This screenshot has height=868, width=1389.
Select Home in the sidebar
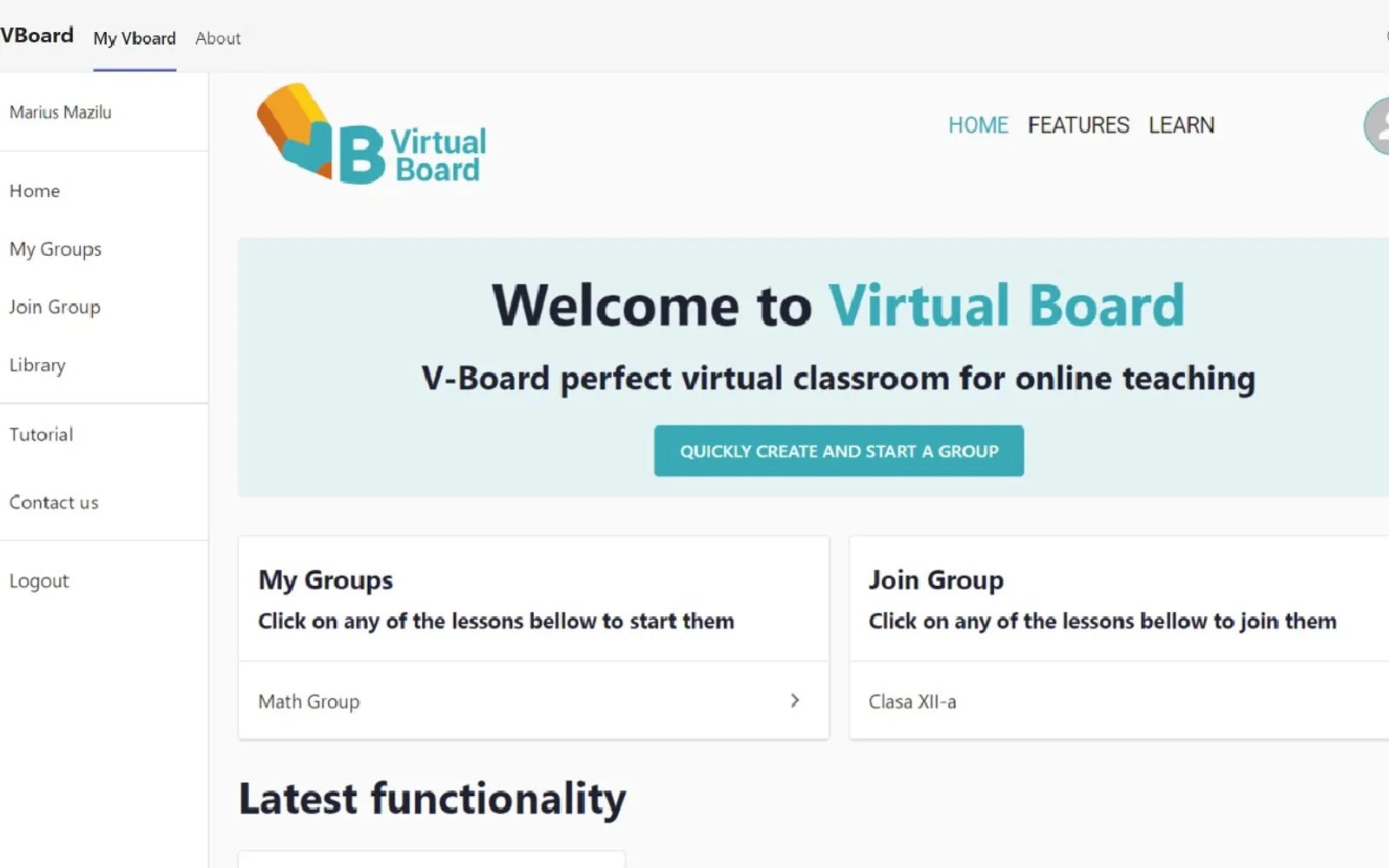coord(35,191)
